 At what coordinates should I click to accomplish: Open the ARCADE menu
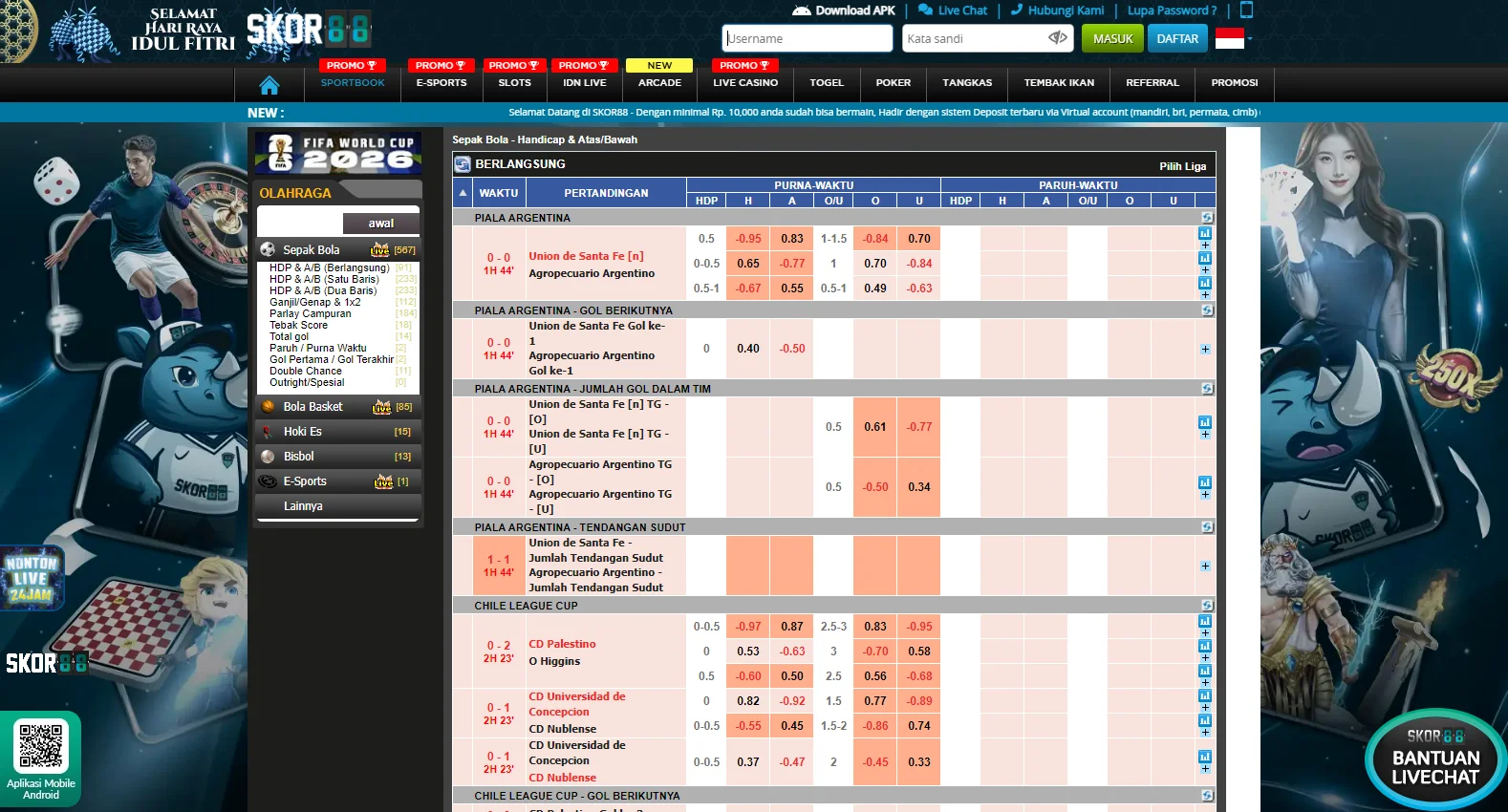(x=660, y=83)
